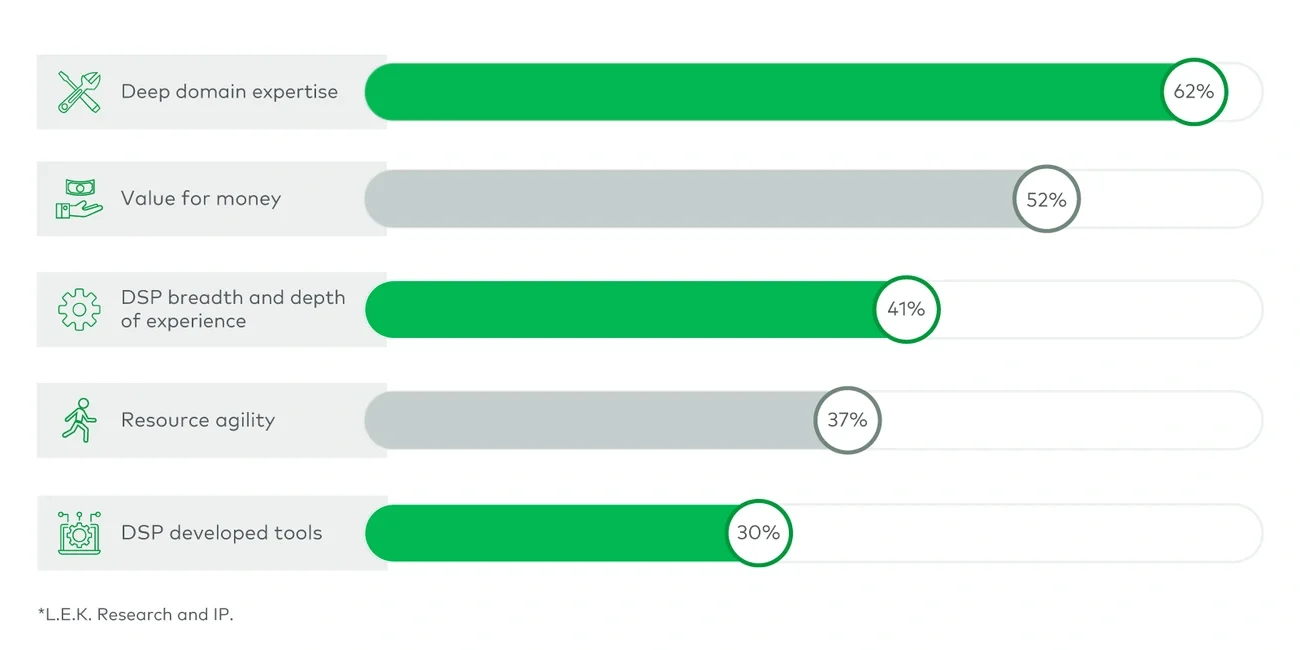Click the laptop with gear icon

point(79,532)
